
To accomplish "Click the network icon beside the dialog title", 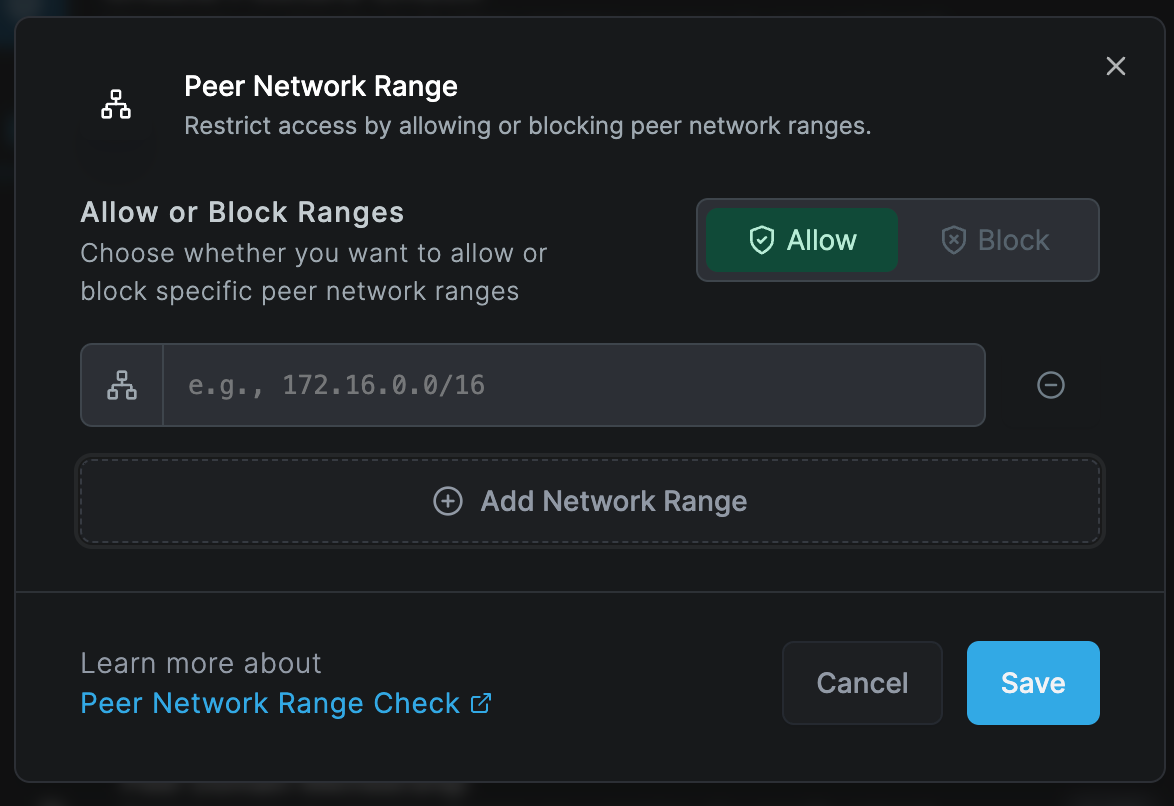I will coord(116,105).
